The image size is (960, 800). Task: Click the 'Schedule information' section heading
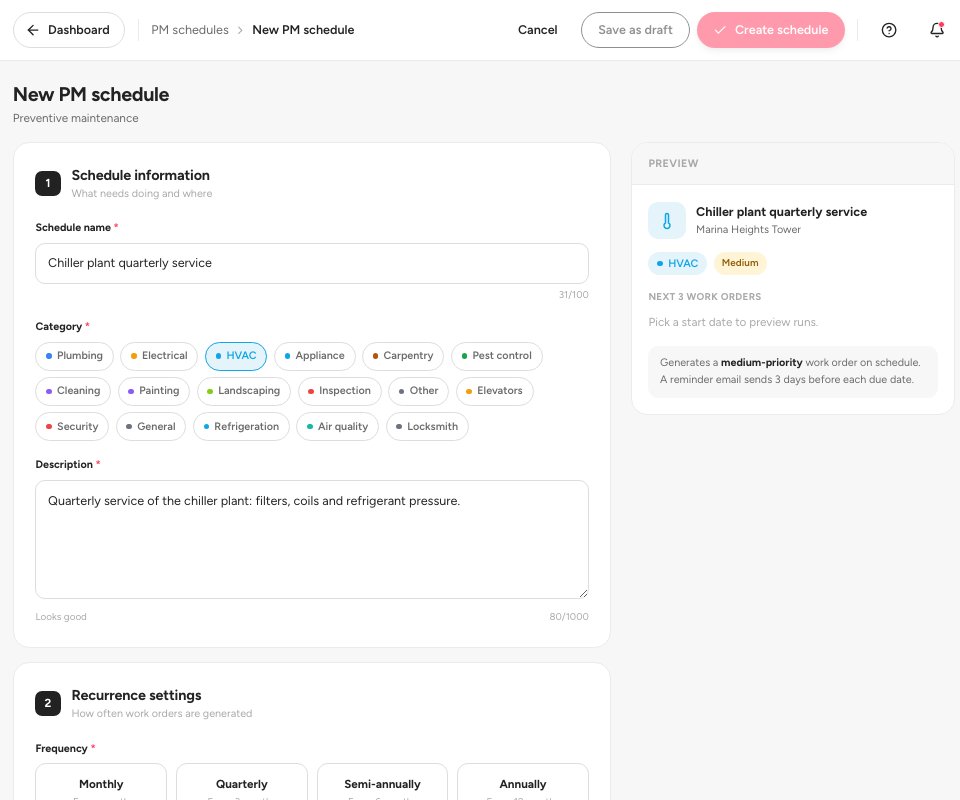point(141,175)
